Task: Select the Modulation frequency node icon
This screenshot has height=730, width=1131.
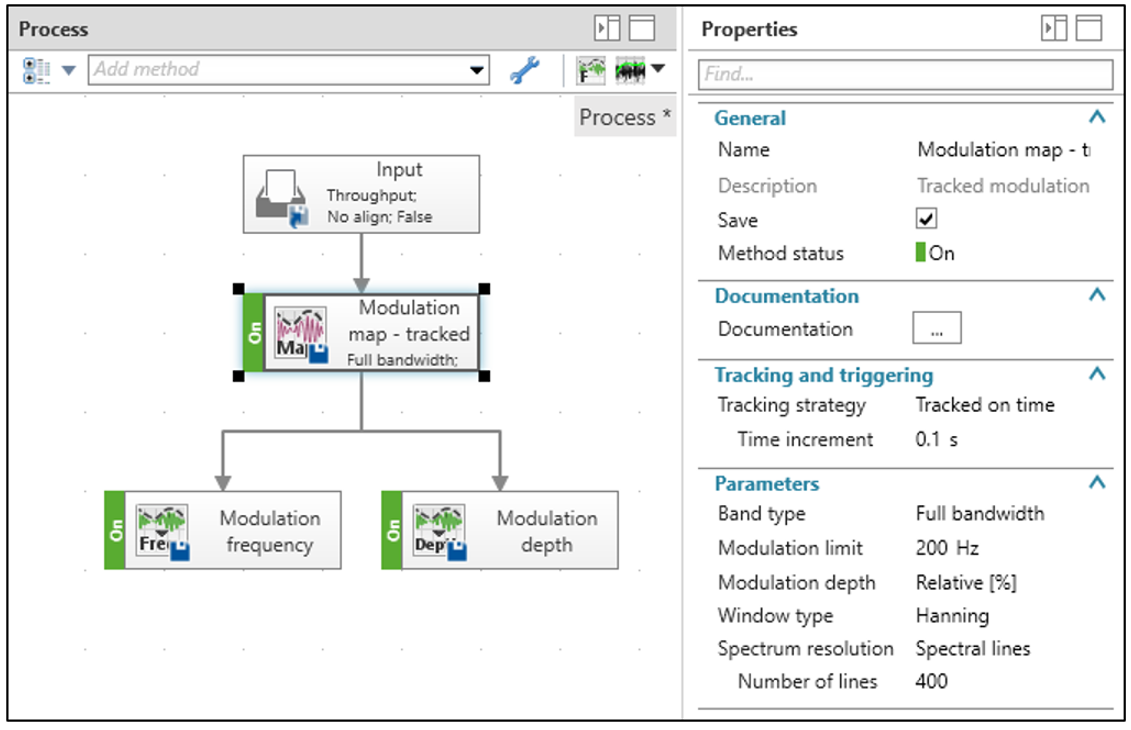Action: coord(162,531)
